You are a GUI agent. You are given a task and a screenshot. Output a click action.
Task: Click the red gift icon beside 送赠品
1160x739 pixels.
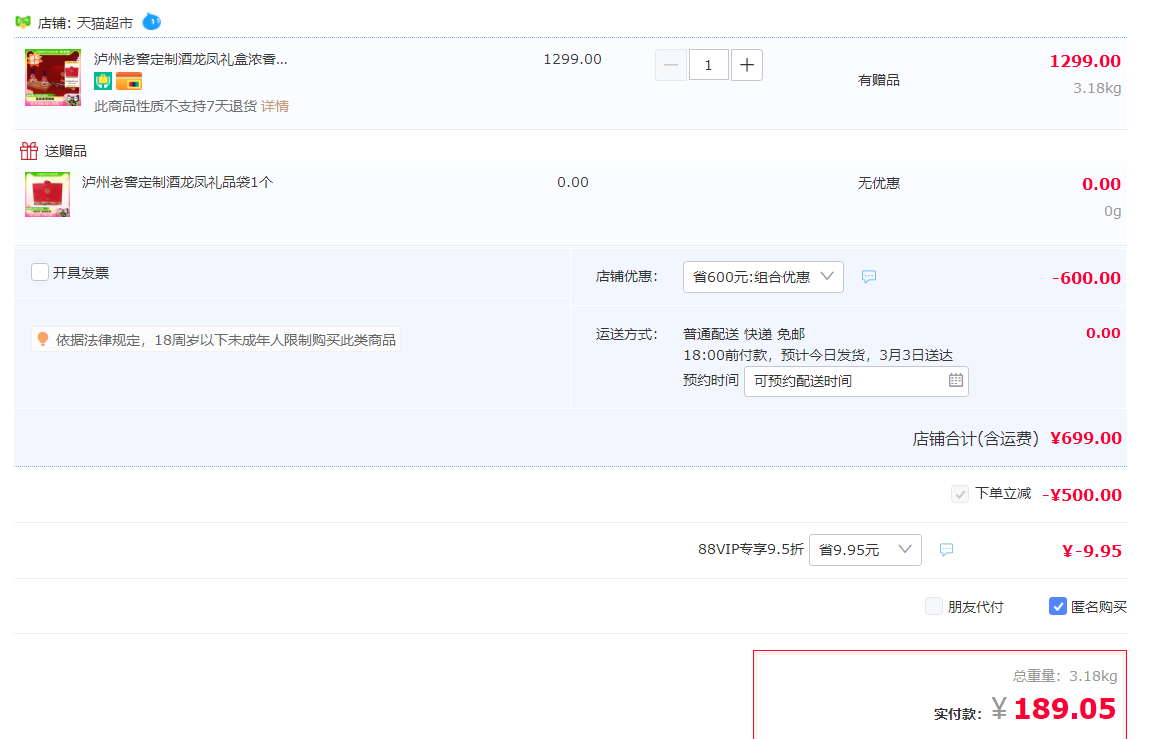29,151
